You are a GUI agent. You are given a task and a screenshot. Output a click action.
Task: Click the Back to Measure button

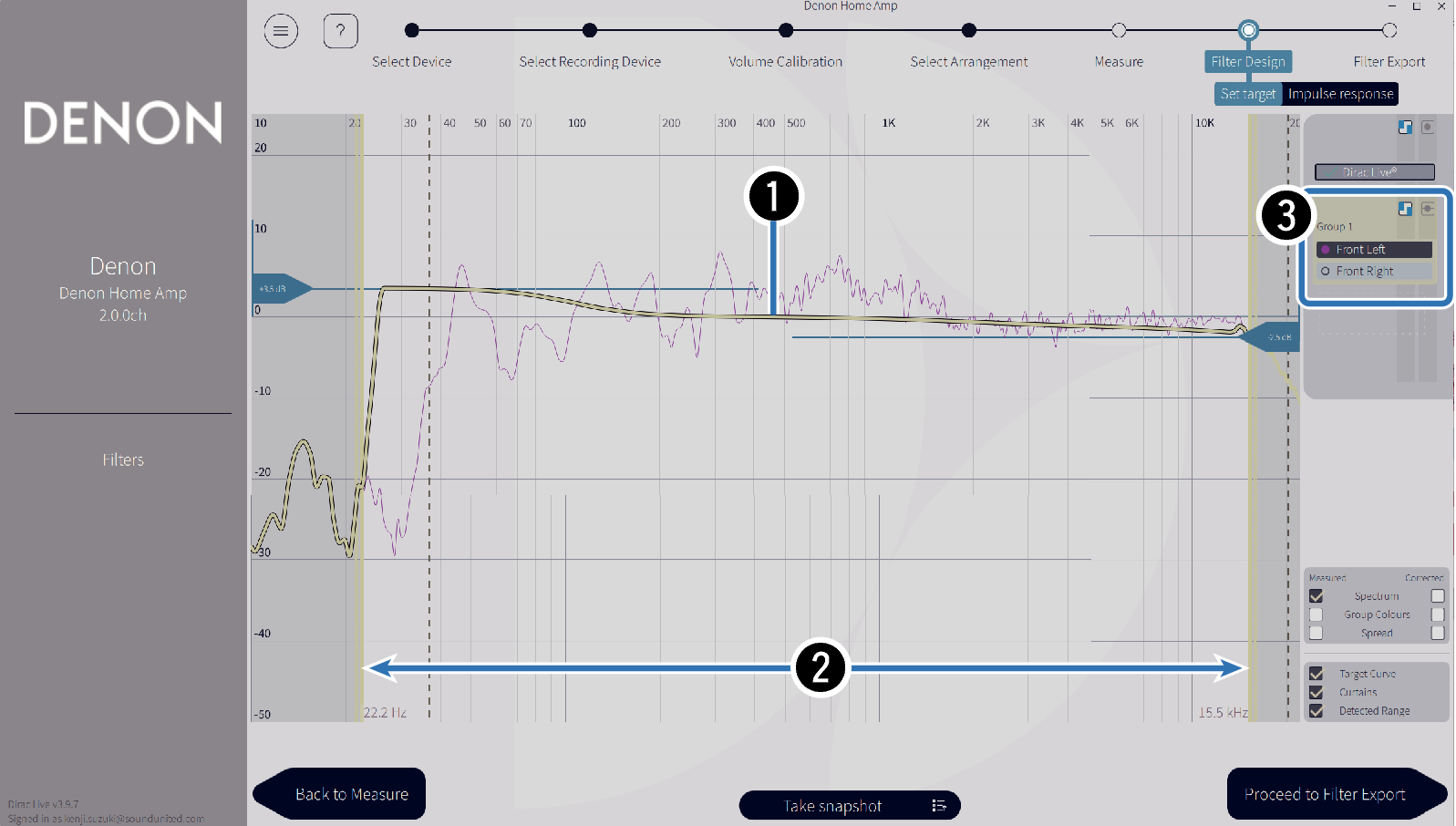click(339, 794)
